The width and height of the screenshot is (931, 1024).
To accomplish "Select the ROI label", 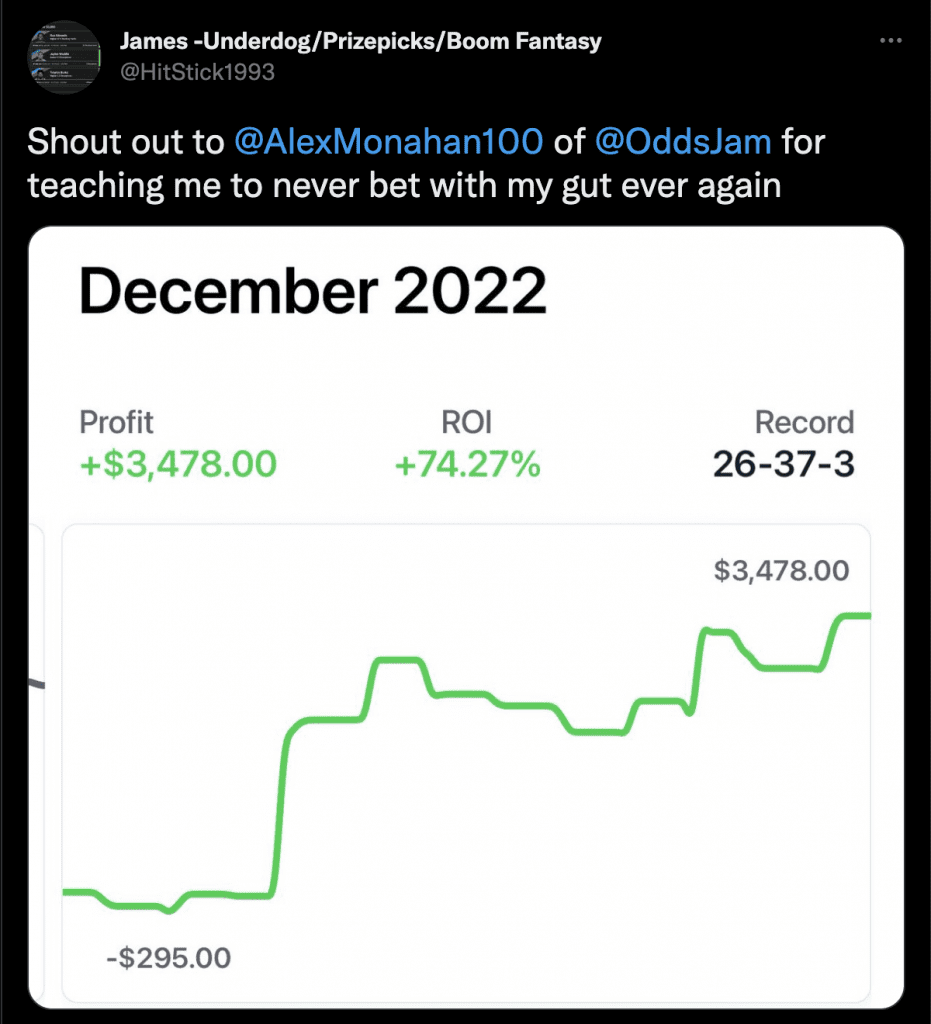I will 466,423.
